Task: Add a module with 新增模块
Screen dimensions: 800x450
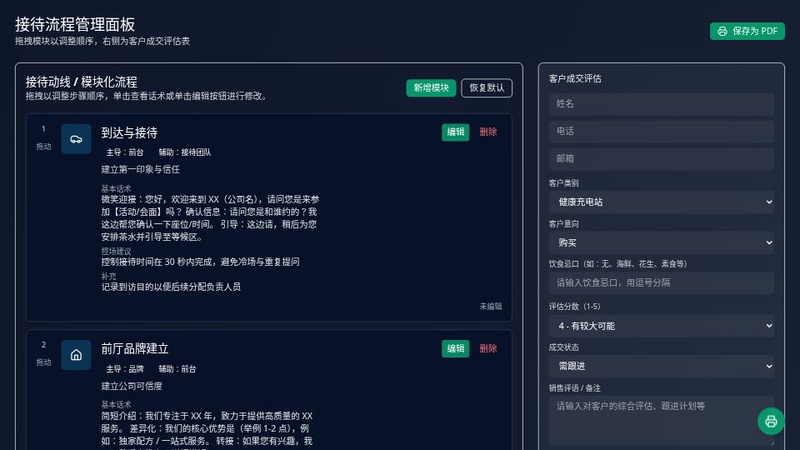Action: [x=431, y=88]
